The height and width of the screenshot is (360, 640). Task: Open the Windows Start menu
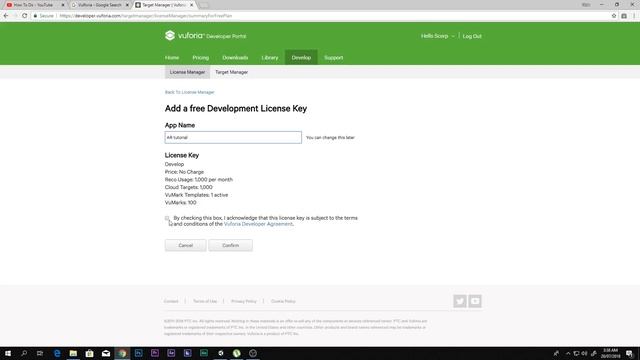8,353
